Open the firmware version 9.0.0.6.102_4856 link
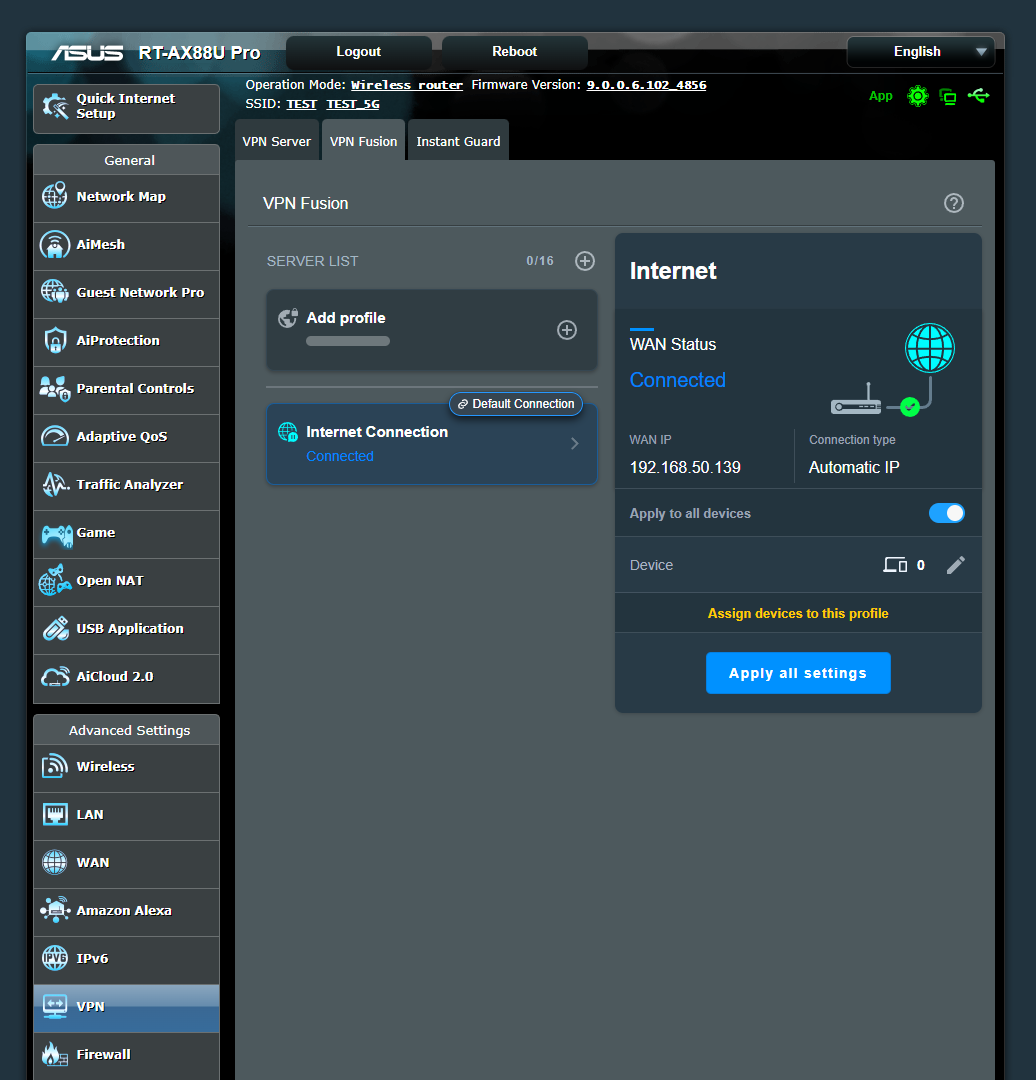This screenshot has height=1080, width=1036. tap(646, 85)
